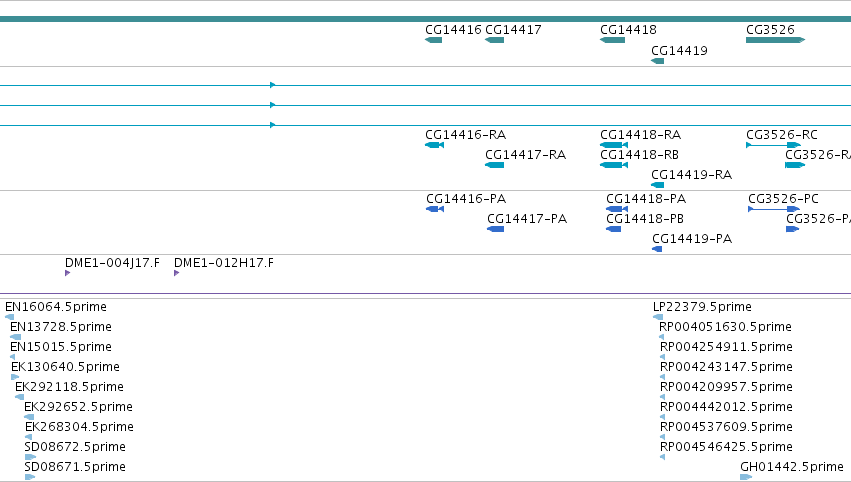851x482 pixels.
Task: Click transcript CG14418-RB
Action: pyautogui.click(x=614, y=165)
